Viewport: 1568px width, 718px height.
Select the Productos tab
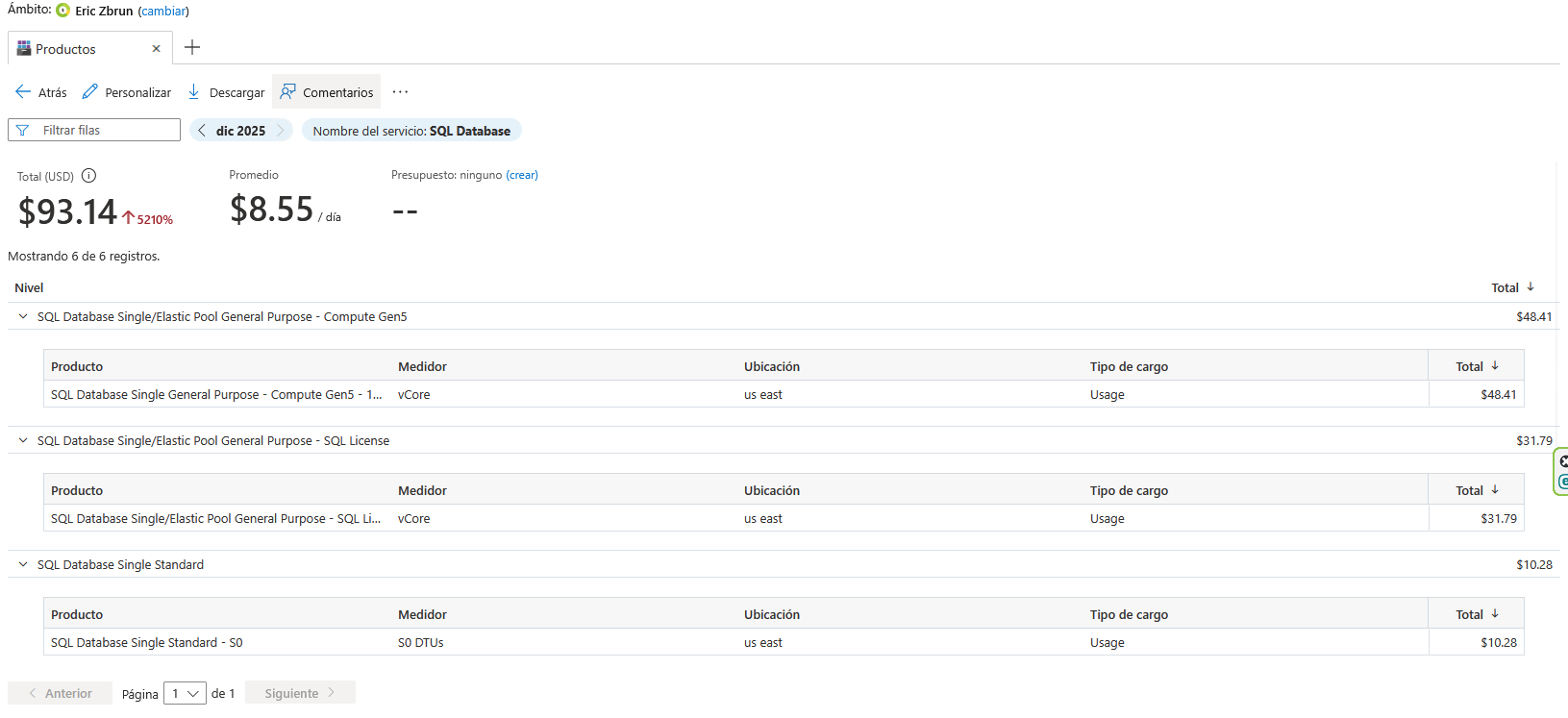(x=65, y=49)
